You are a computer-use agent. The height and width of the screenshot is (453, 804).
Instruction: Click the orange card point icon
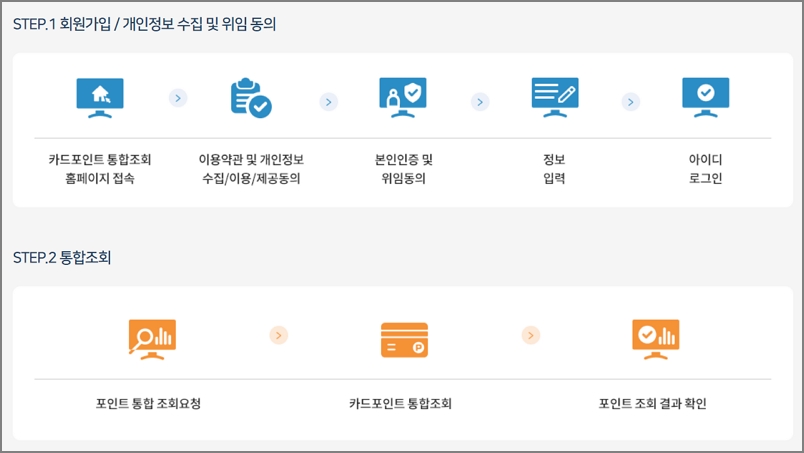pyautogui.click(x=405, y=340)
